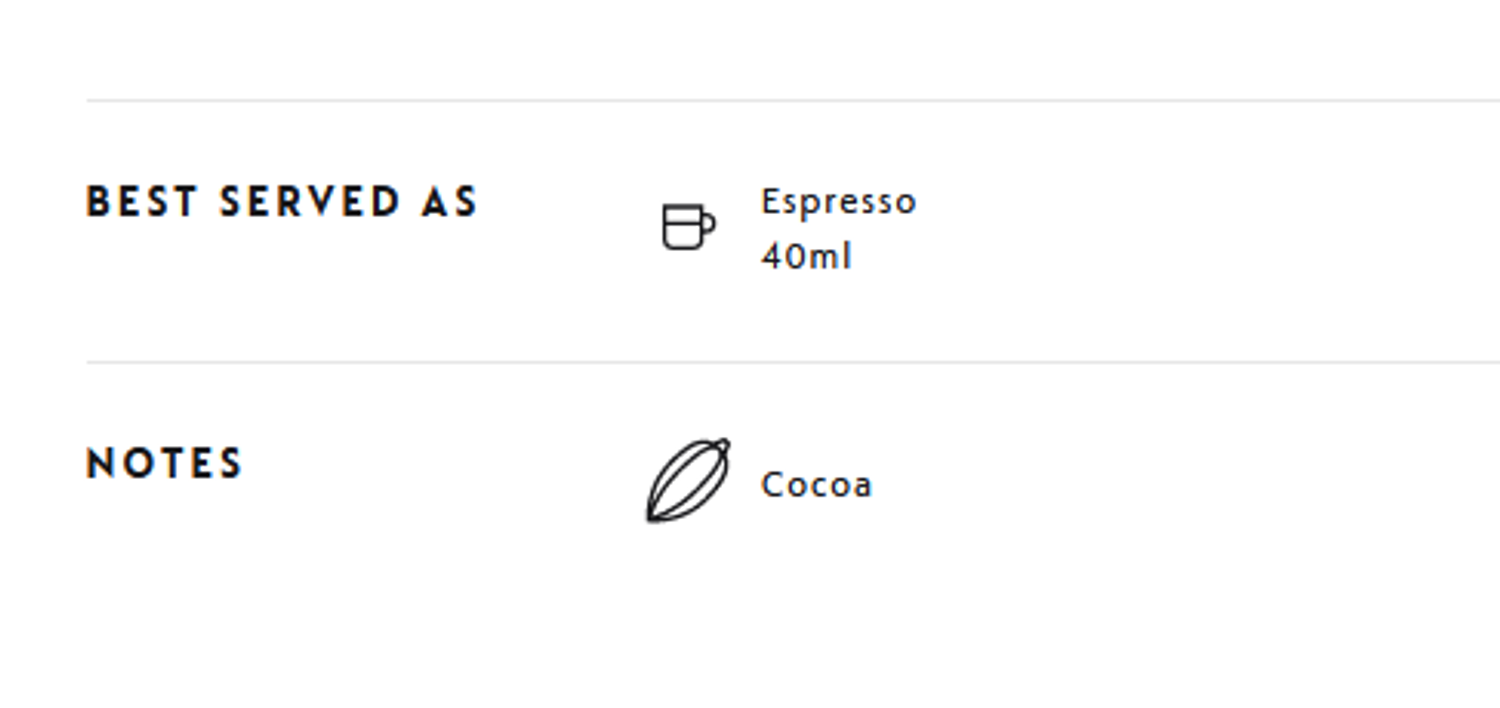Click the "Cocoa" tasting note label
Image resolution: width=1500 pixels, height=708 pixels.
816,485
